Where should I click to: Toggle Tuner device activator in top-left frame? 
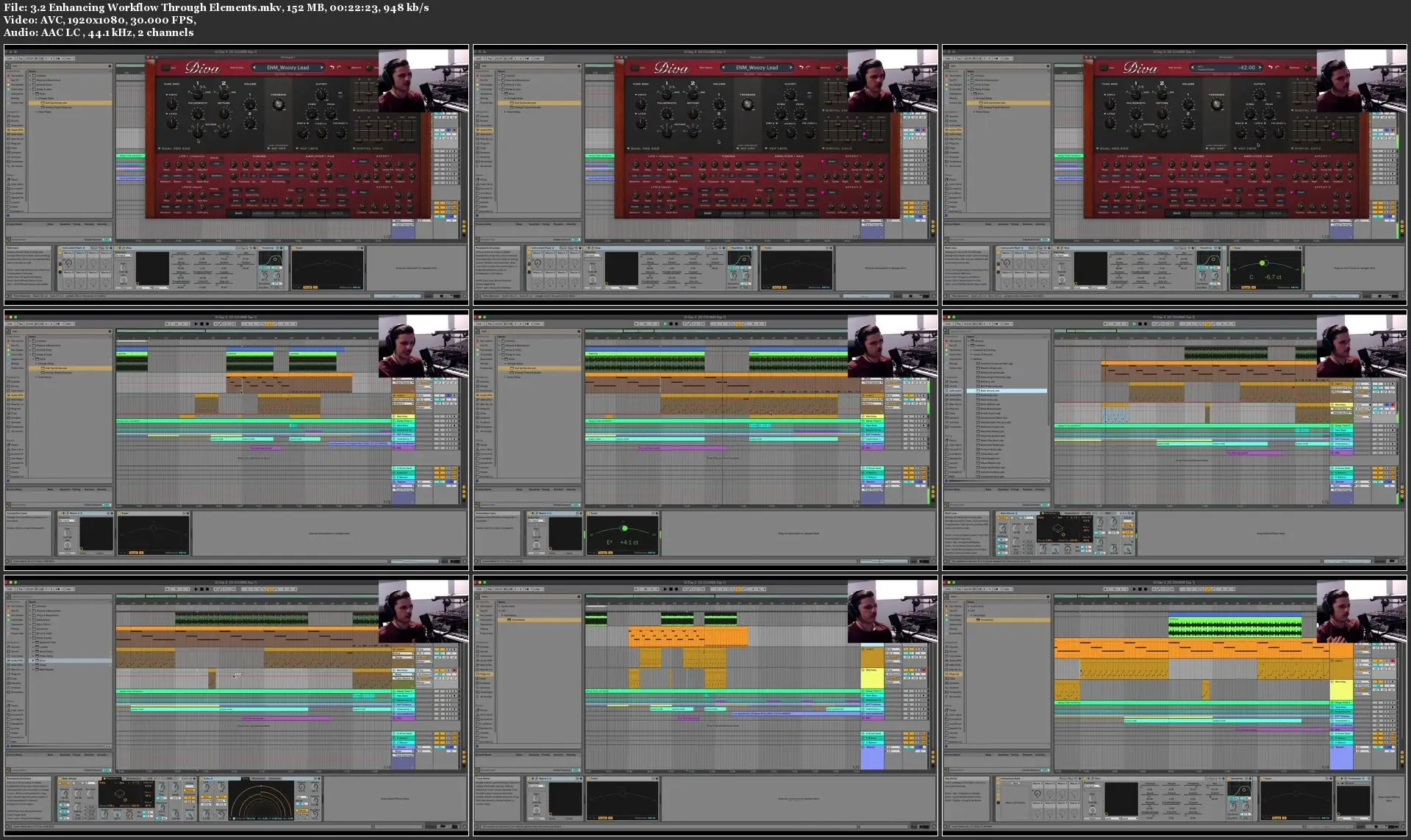295,248
